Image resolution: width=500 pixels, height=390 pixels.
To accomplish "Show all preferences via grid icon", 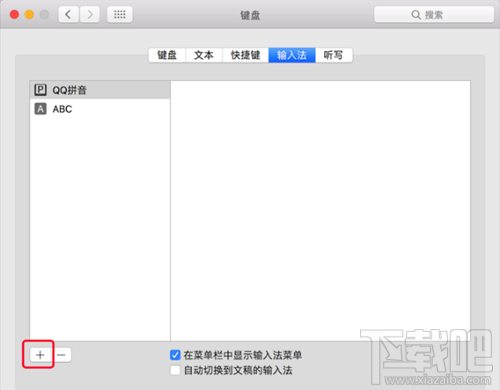I will (120, 14).
